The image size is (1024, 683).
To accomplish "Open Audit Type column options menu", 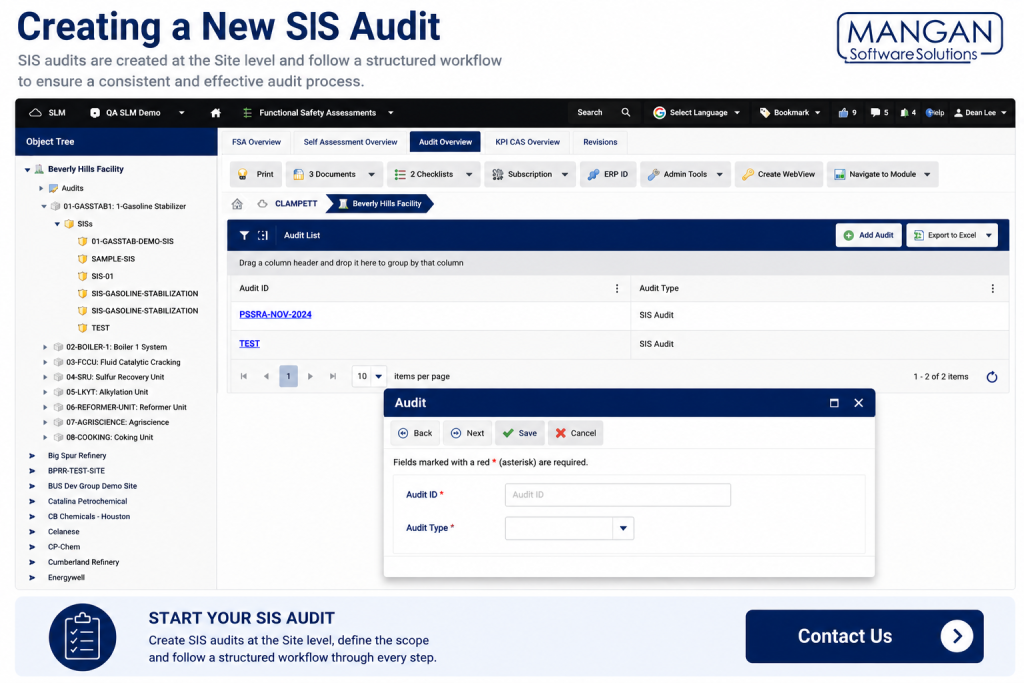I will (993, 289).
